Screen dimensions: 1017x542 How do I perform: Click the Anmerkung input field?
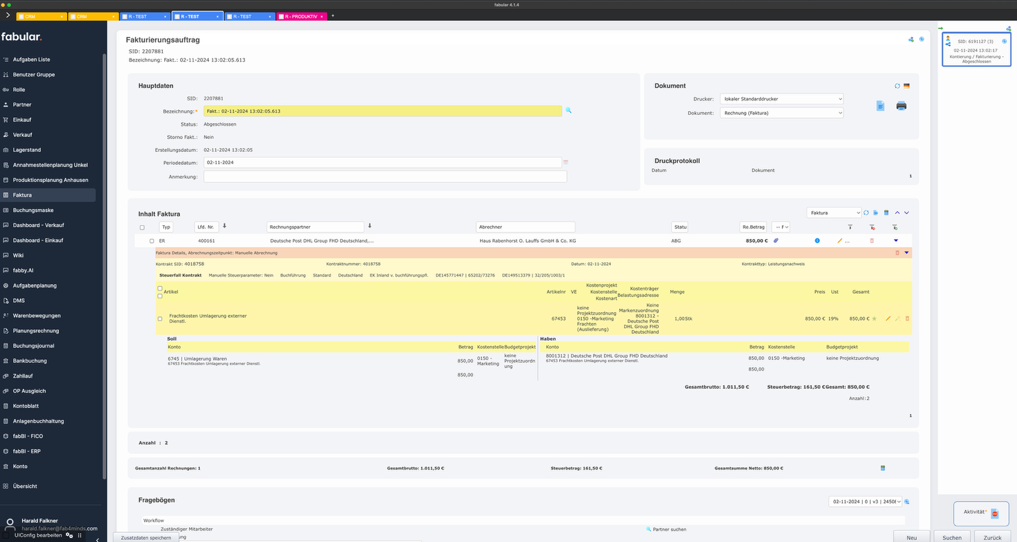(x=385, y=177)
